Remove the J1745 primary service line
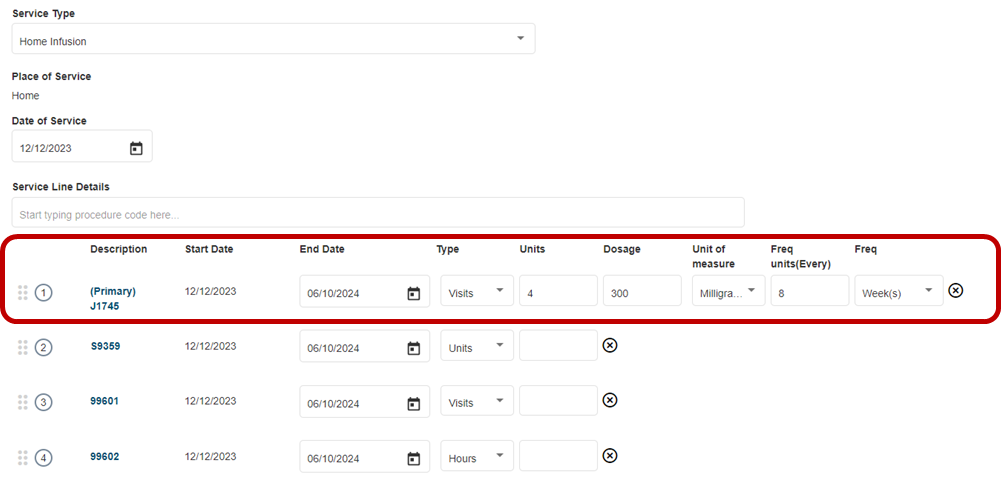 [955, 290]
